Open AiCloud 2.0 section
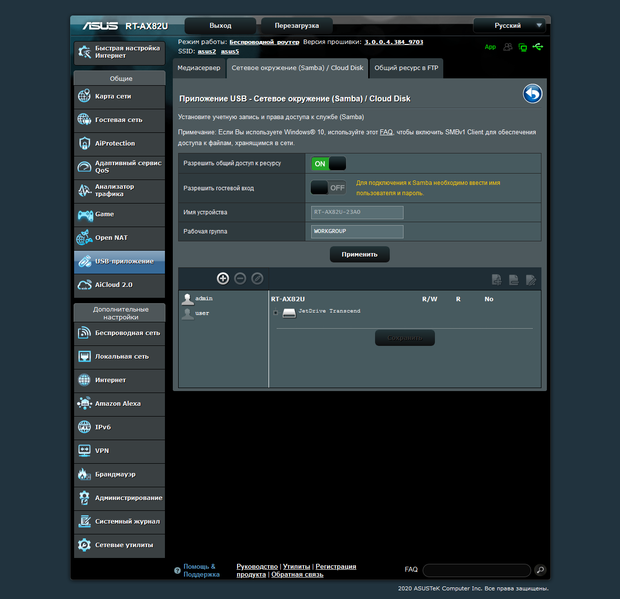The height and width of the screenshot is (599, 620). [x=119, y=285]
